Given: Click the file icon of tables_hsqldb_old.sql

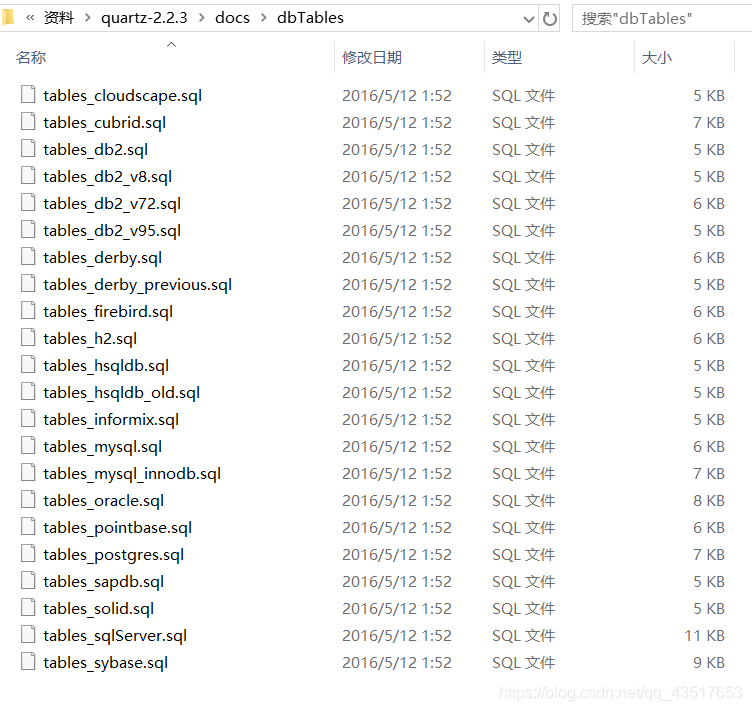Looking at the screenshot, I should (x=28, y=391).
